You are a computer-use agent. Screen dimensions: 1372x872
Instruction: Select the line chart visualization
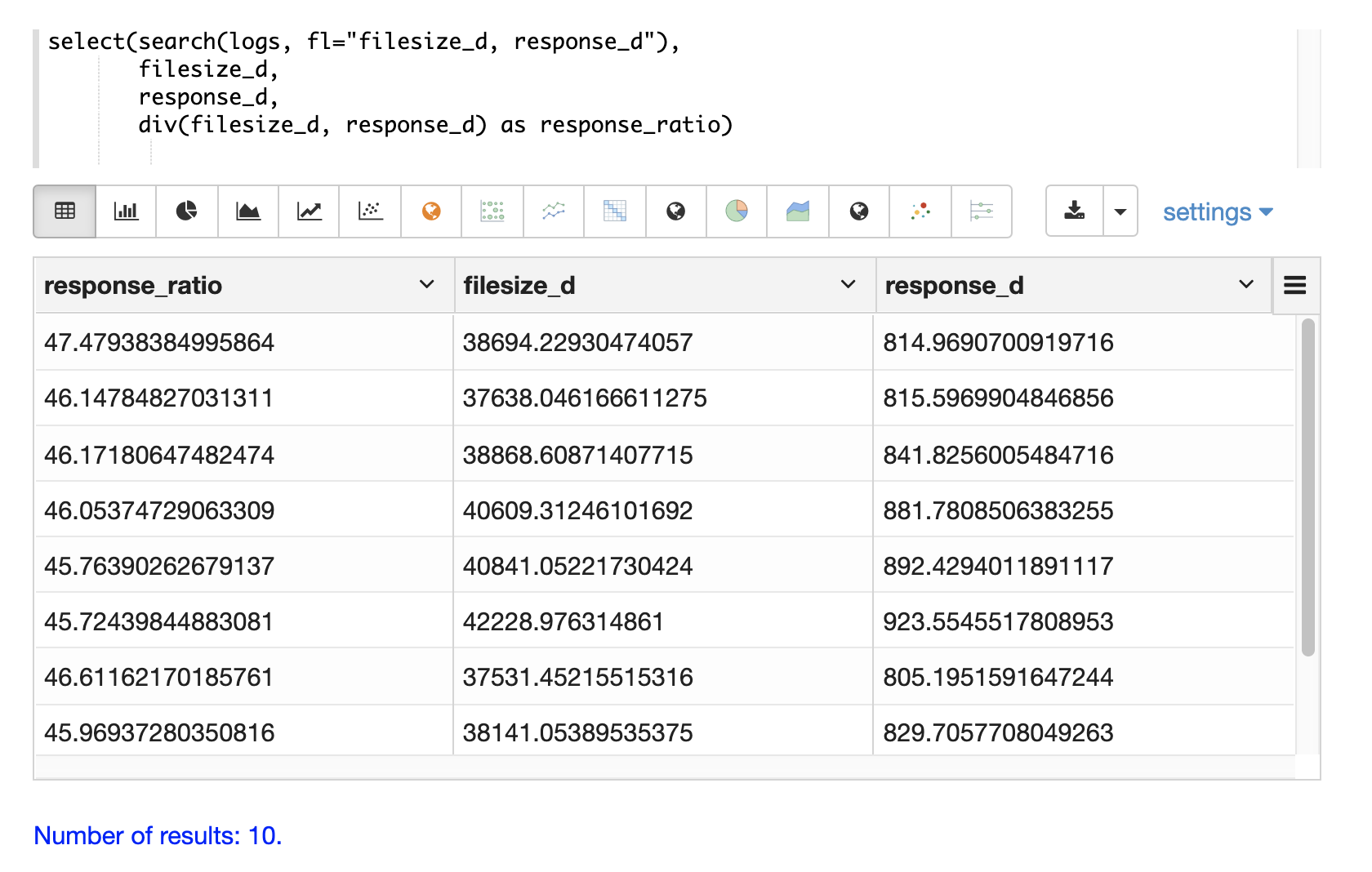pos(310,211)
